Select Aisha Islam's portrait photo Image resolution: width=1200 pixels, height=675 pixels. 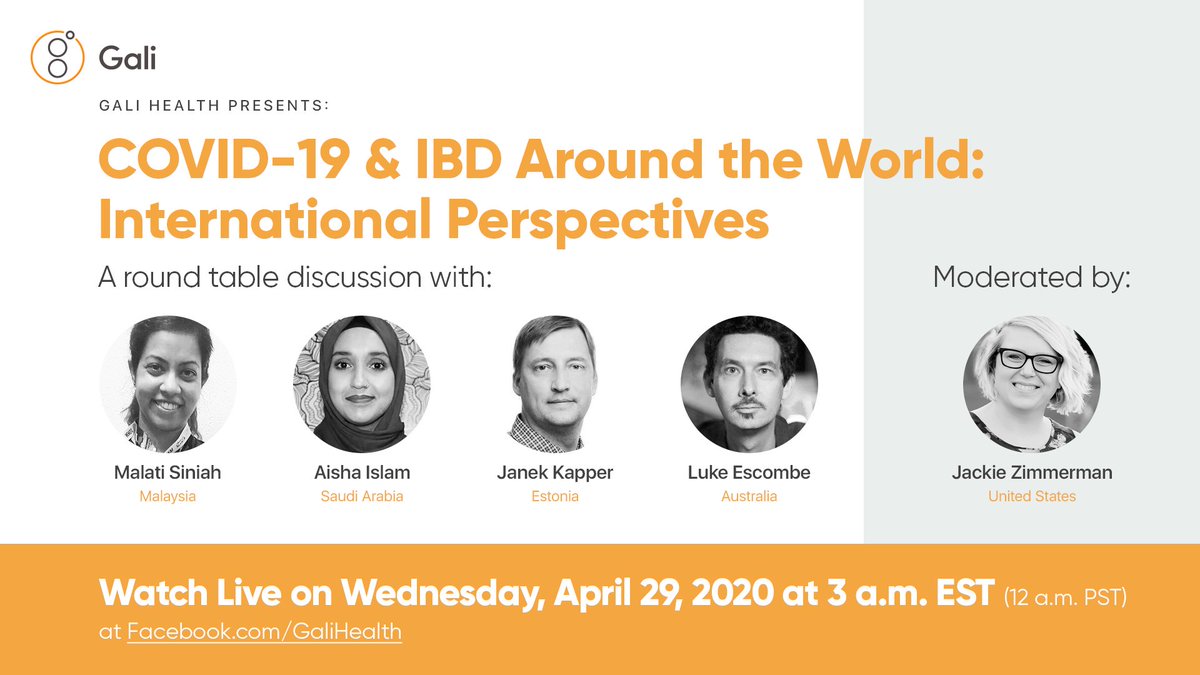point(362,384)
